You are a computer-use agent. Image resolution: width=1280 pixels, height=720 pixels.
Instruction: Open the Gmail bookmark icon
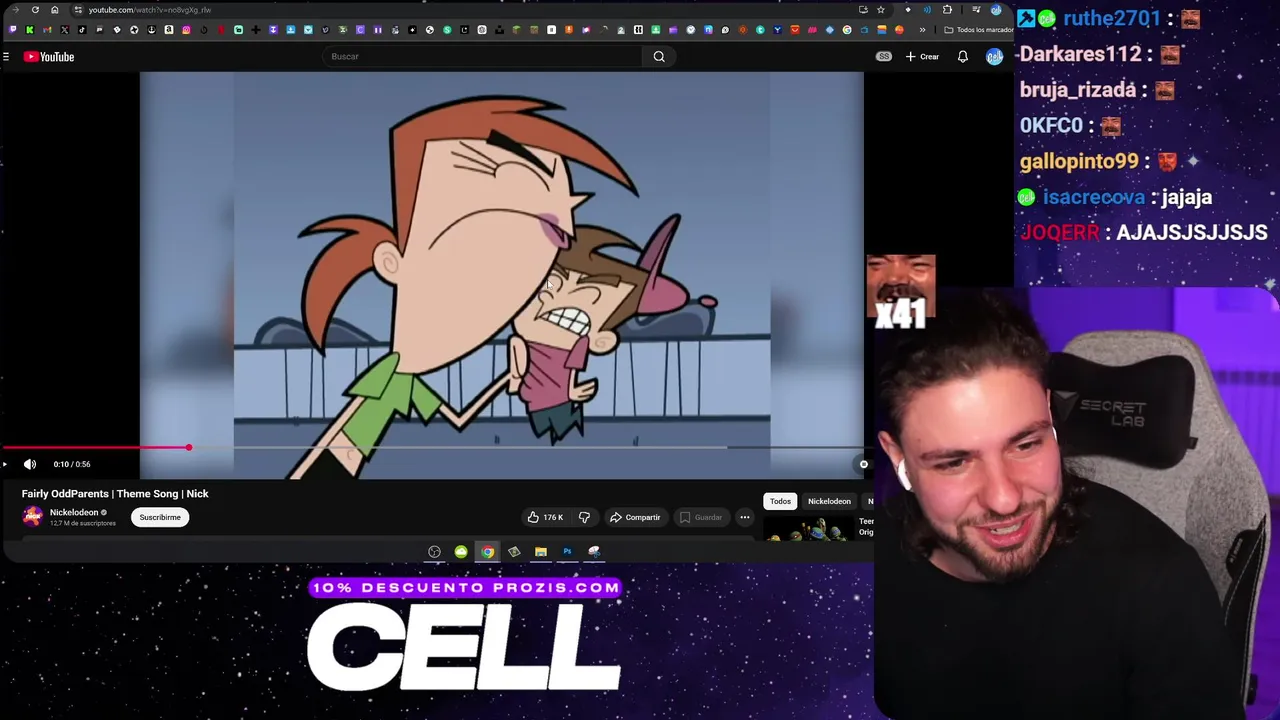[47, 30]
